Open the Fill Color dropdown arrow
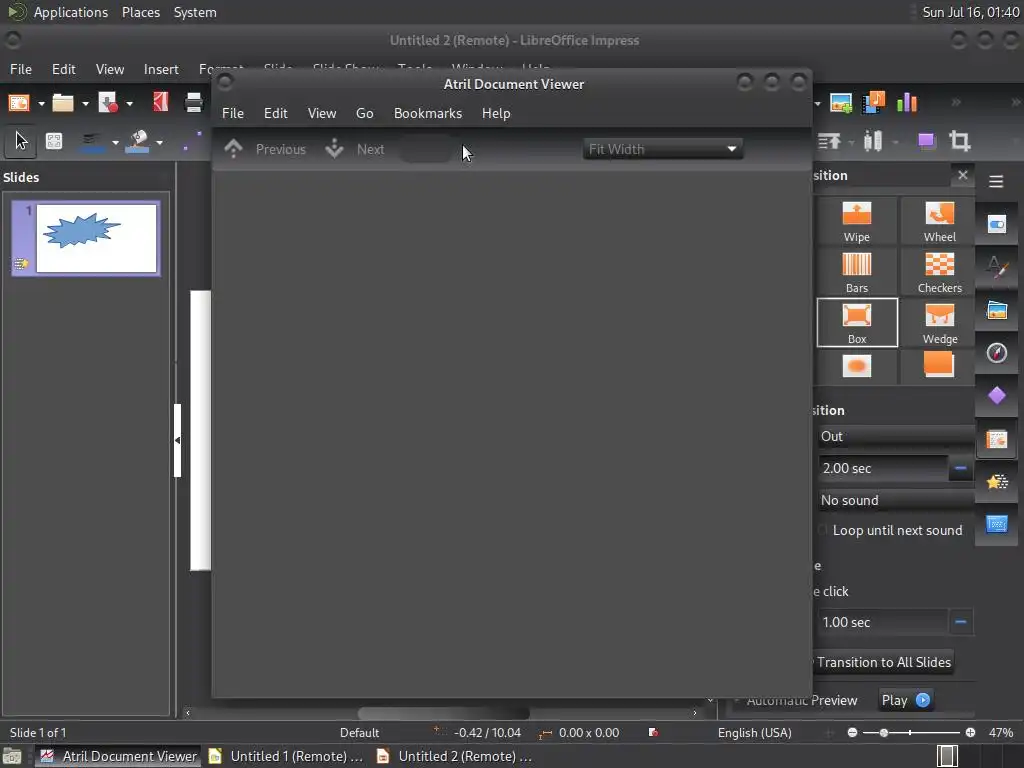This screenshot has height=768, width=1024. 159,142
